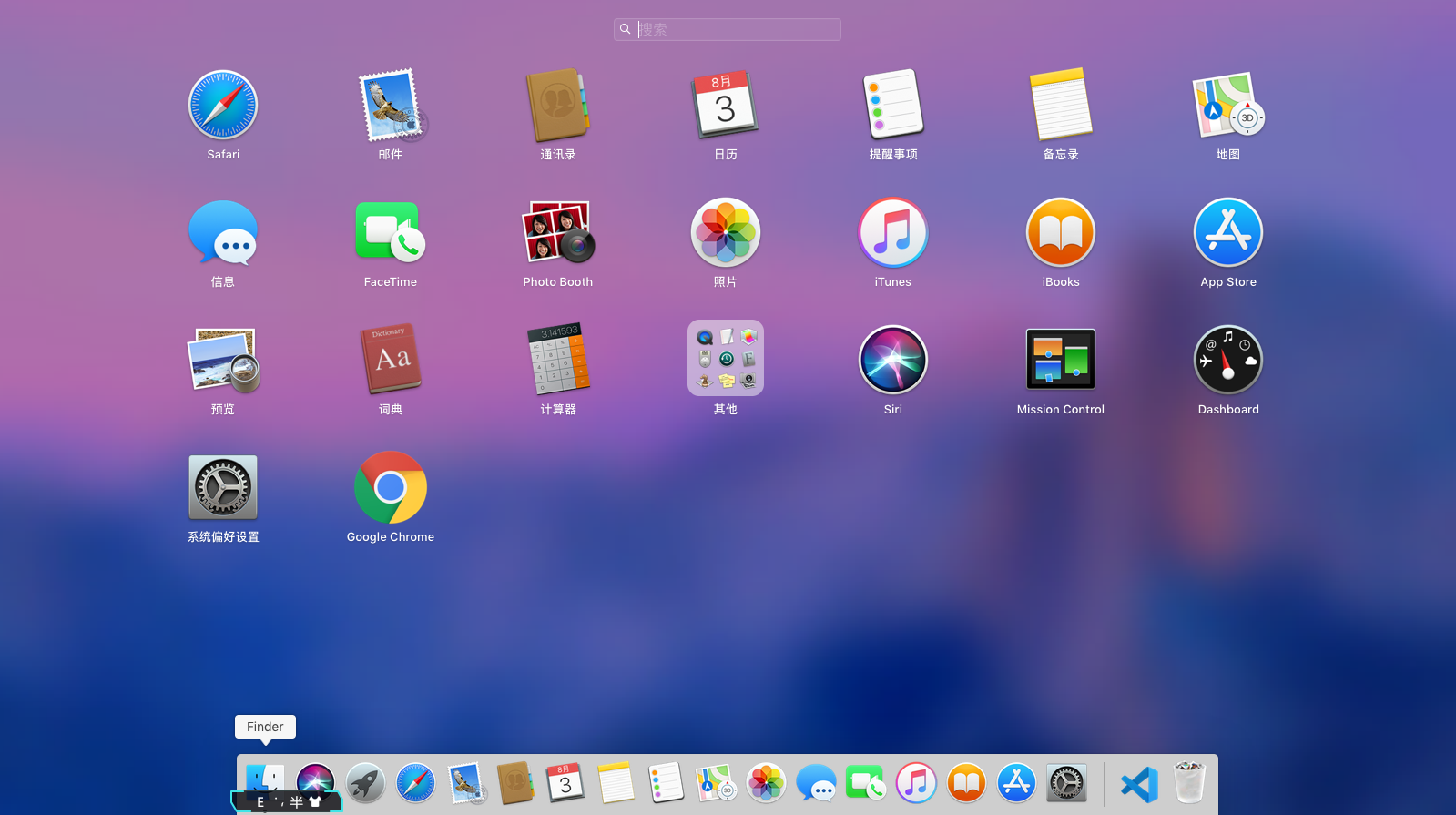This screenshot has width=1456, height=815.
Task: Open 备忘录 notes app in Launchpad
Action: click(x=1061, y=105)
